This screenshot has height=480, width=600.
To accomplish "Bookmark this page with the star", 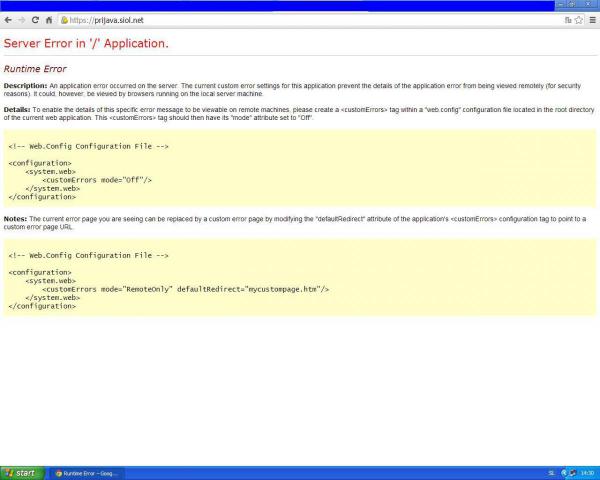I will click(579, 20).
